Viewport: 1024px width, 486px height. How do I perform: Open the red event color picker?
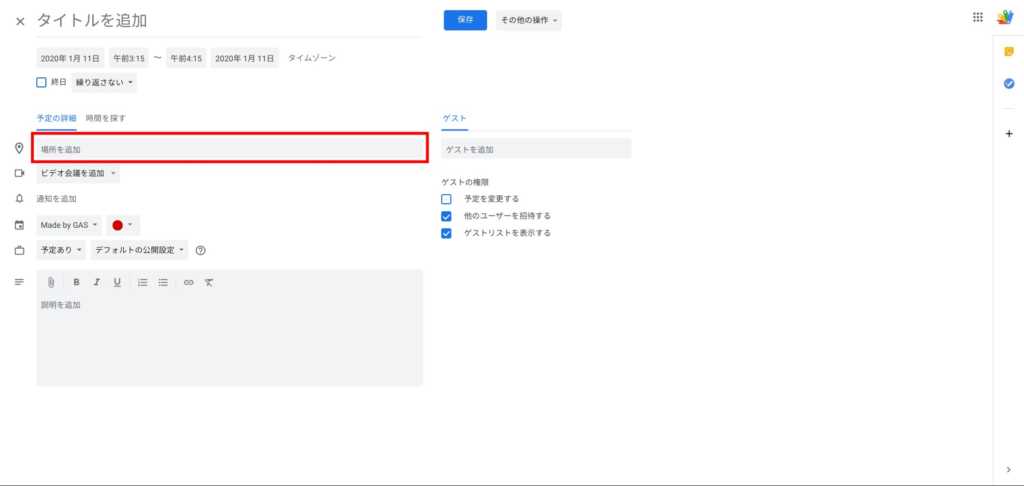click(123, 225)
